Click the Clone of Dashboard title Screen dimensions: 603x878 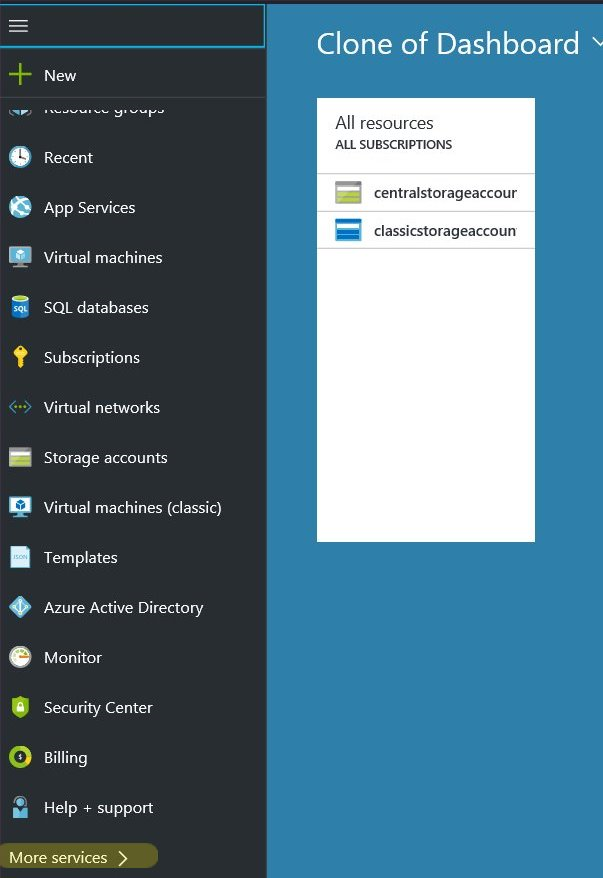[x=447, y=44]
